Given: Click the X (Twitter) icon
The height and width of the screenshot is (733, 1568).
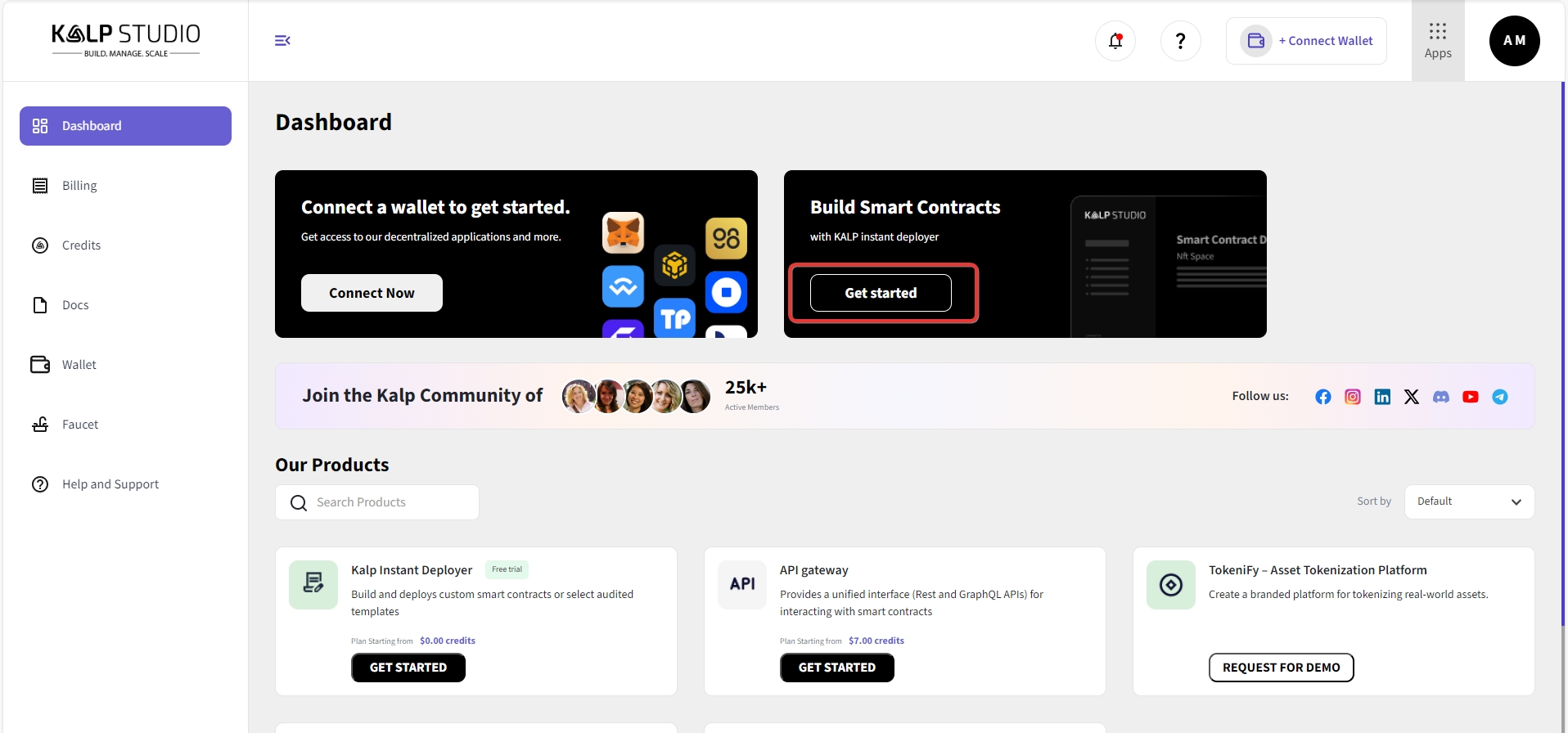Looking at the screenshot, I should click(1411, 397).
